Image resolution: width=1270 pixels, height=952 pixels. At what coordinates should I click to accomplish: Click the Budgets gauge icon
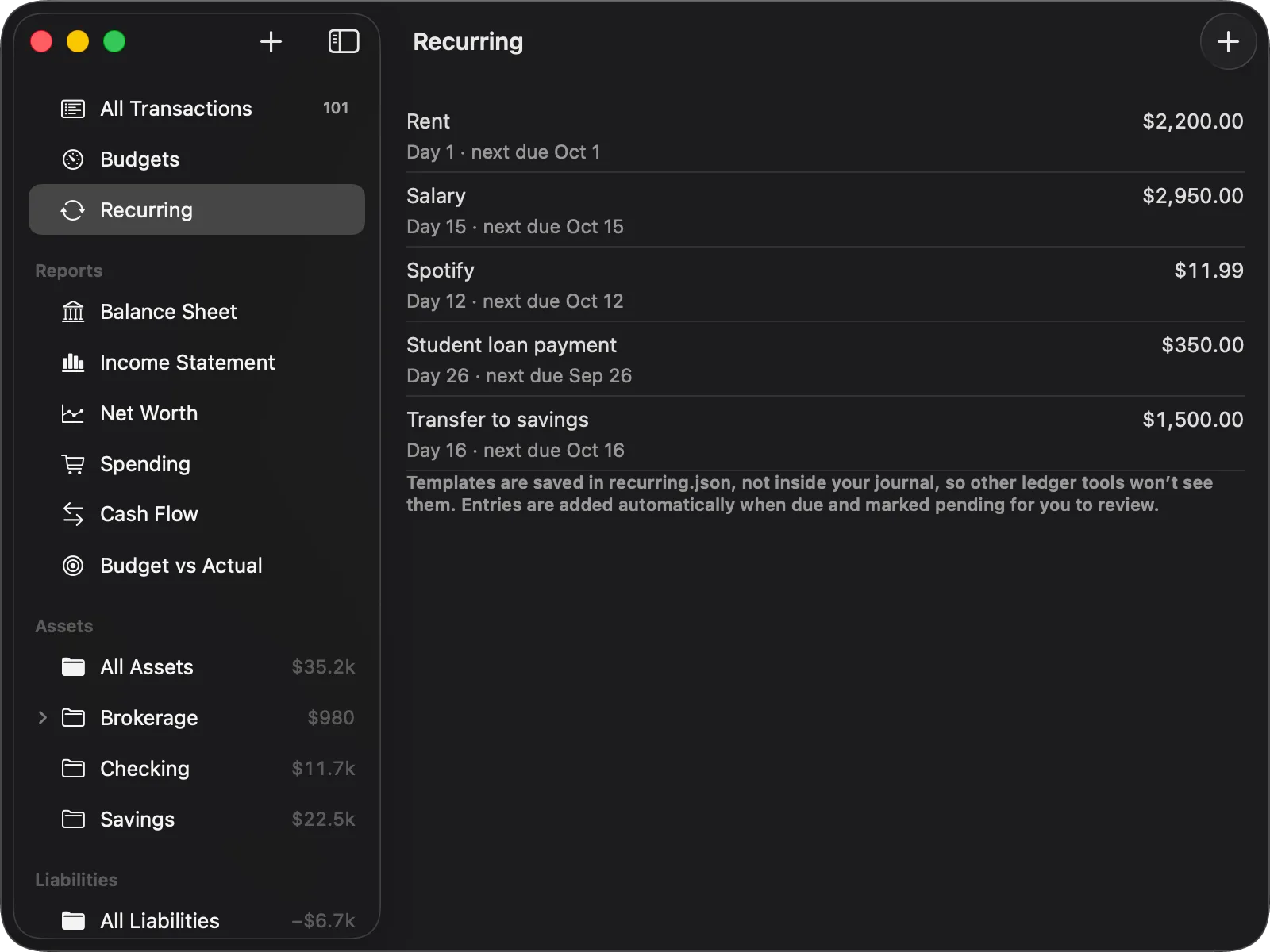pos(73,159)
